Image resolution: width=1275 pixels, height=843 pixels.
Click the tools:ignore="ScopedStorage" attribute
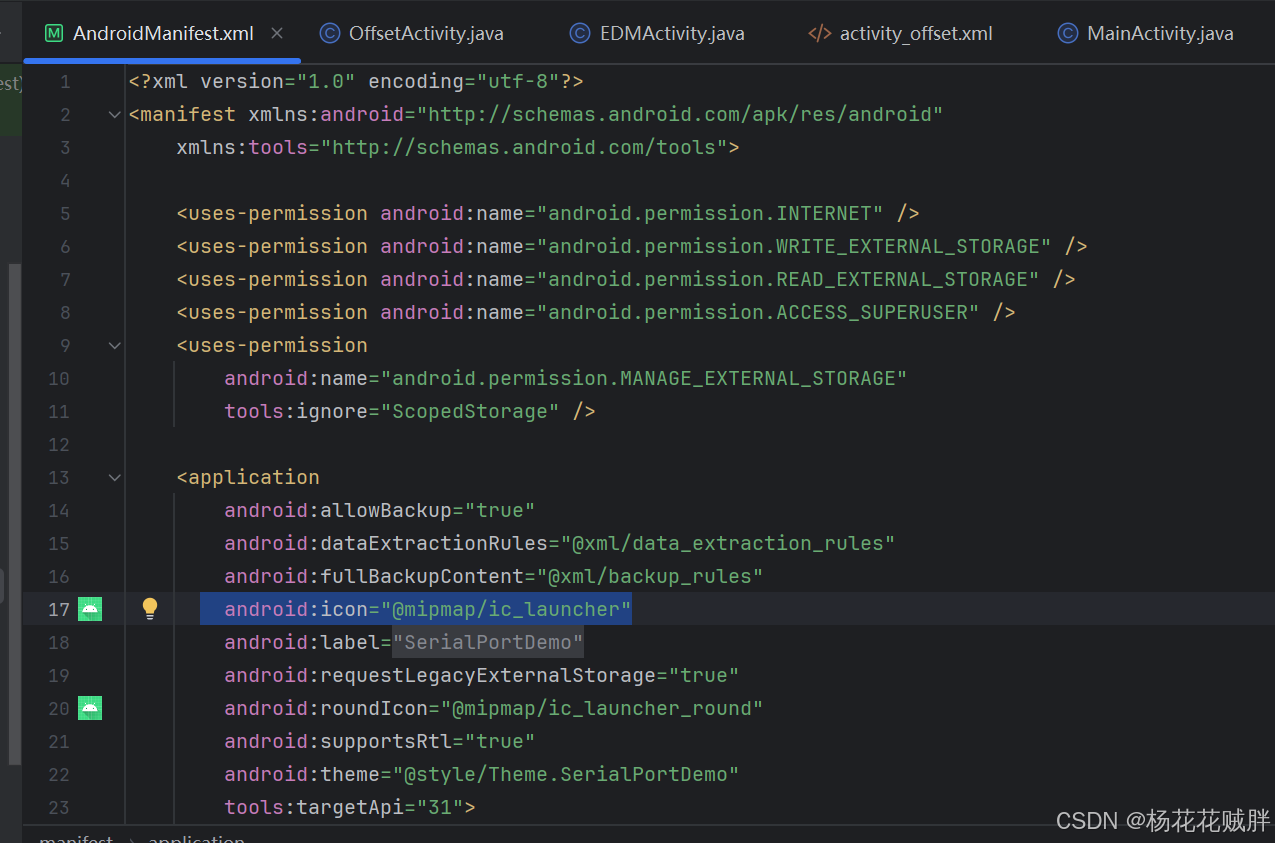tap(392, 411)
